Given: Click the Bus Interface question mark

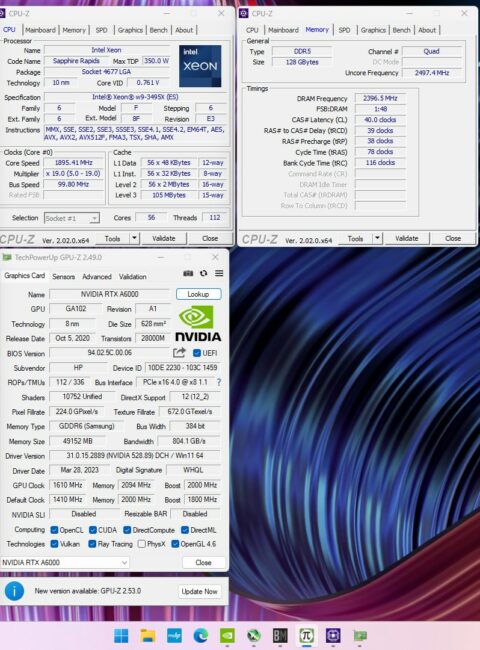Looking at the screenshot, I should 219,382.
